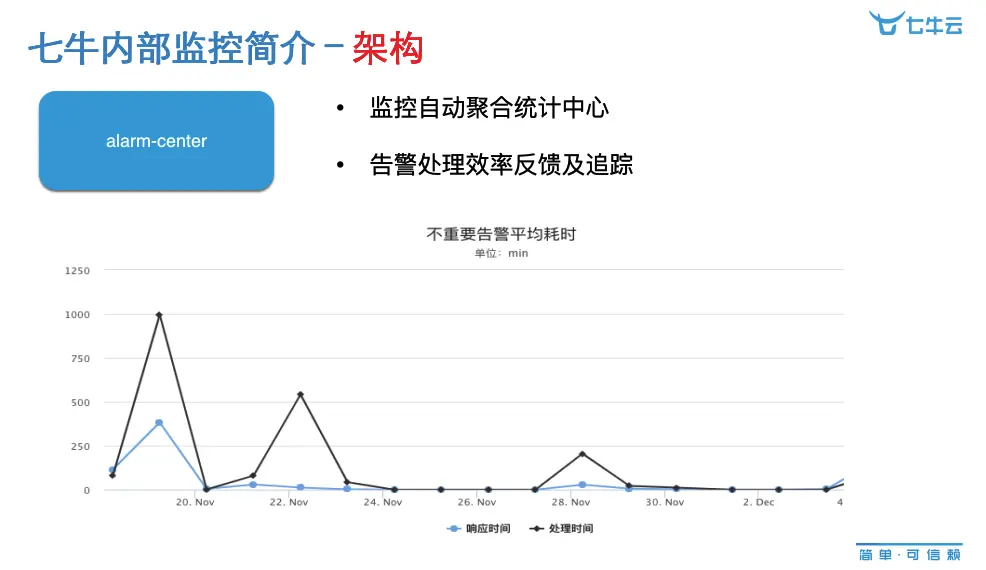This screenshot has width=986, height=570.
Task: Click the x-axis label 26. Nov
Action: [477, 502]
